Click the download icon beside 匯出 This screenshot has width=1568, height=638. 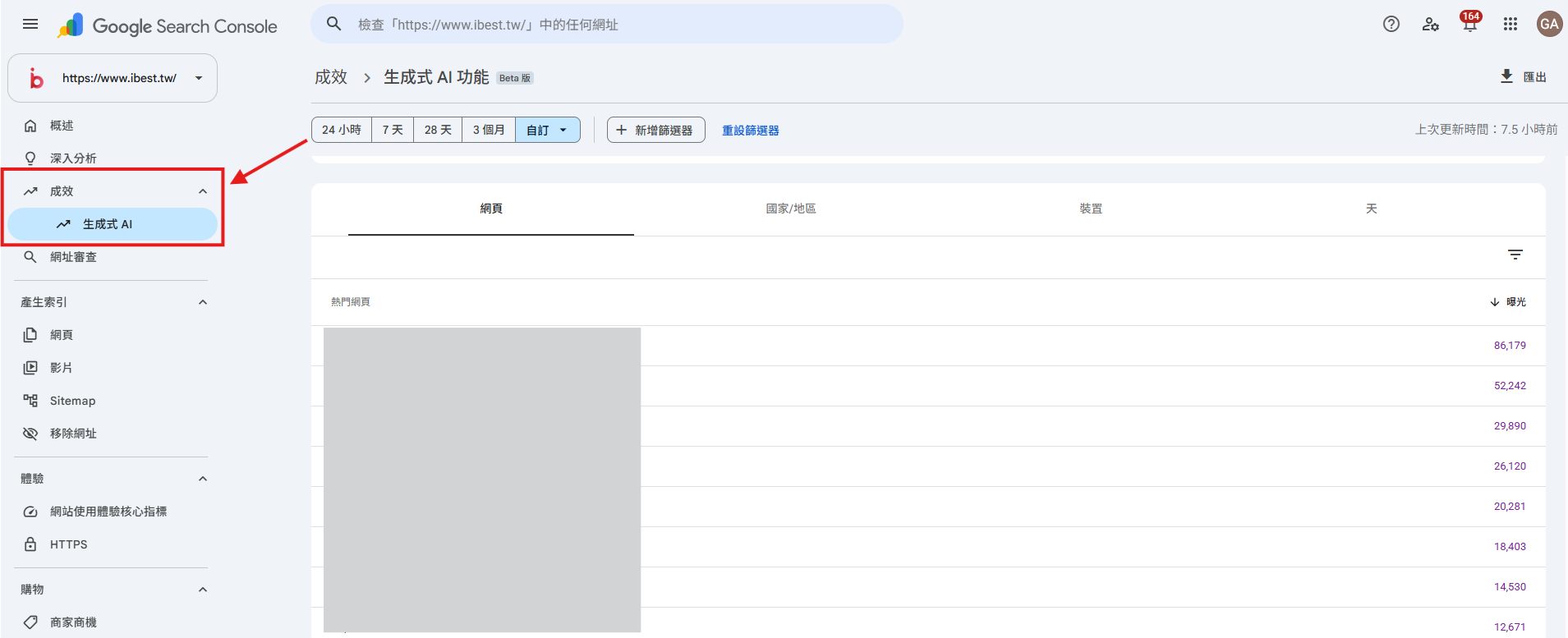[1506, 76]
